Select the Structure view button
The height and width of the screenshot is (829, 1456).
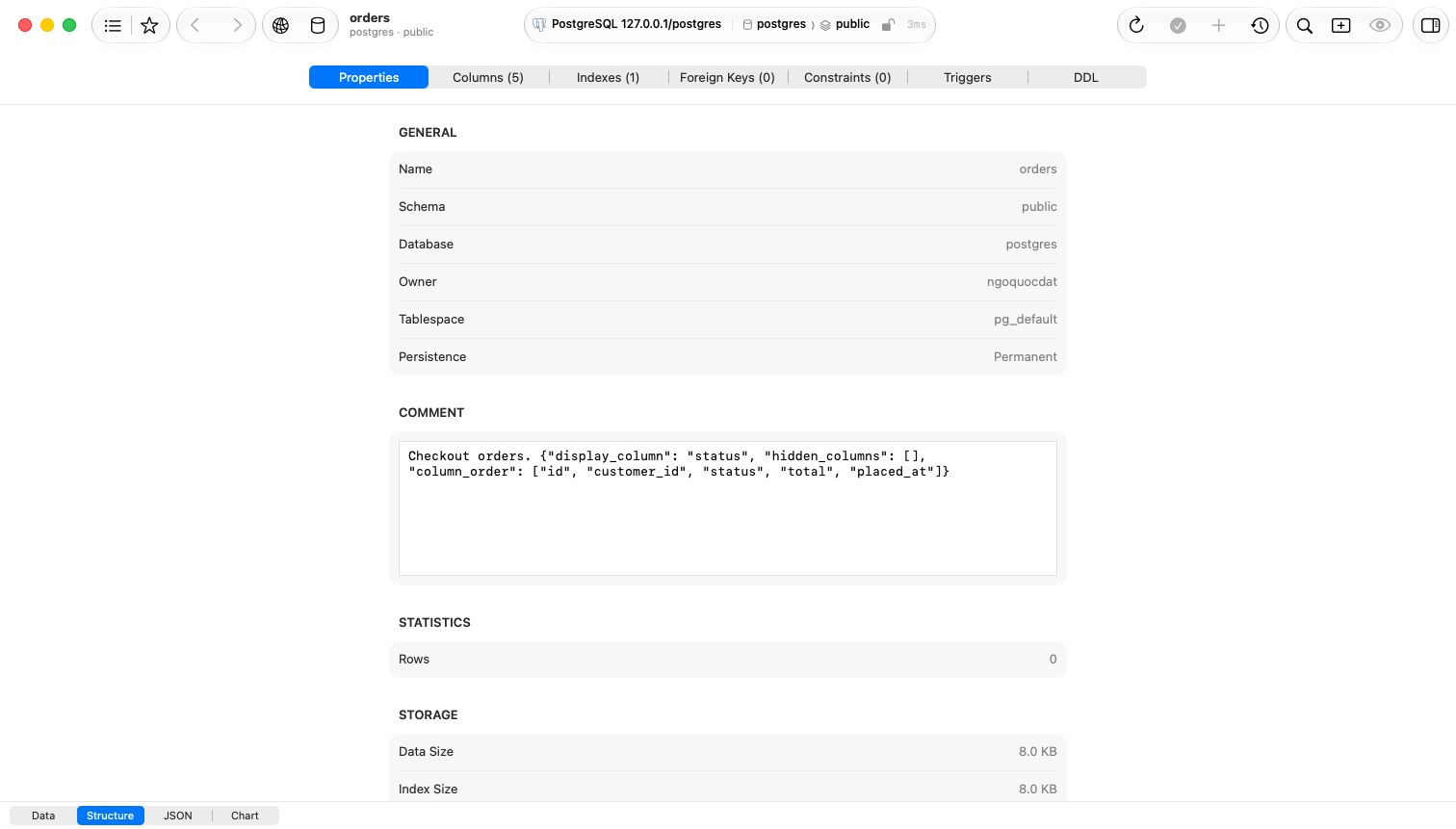point(111,816)
